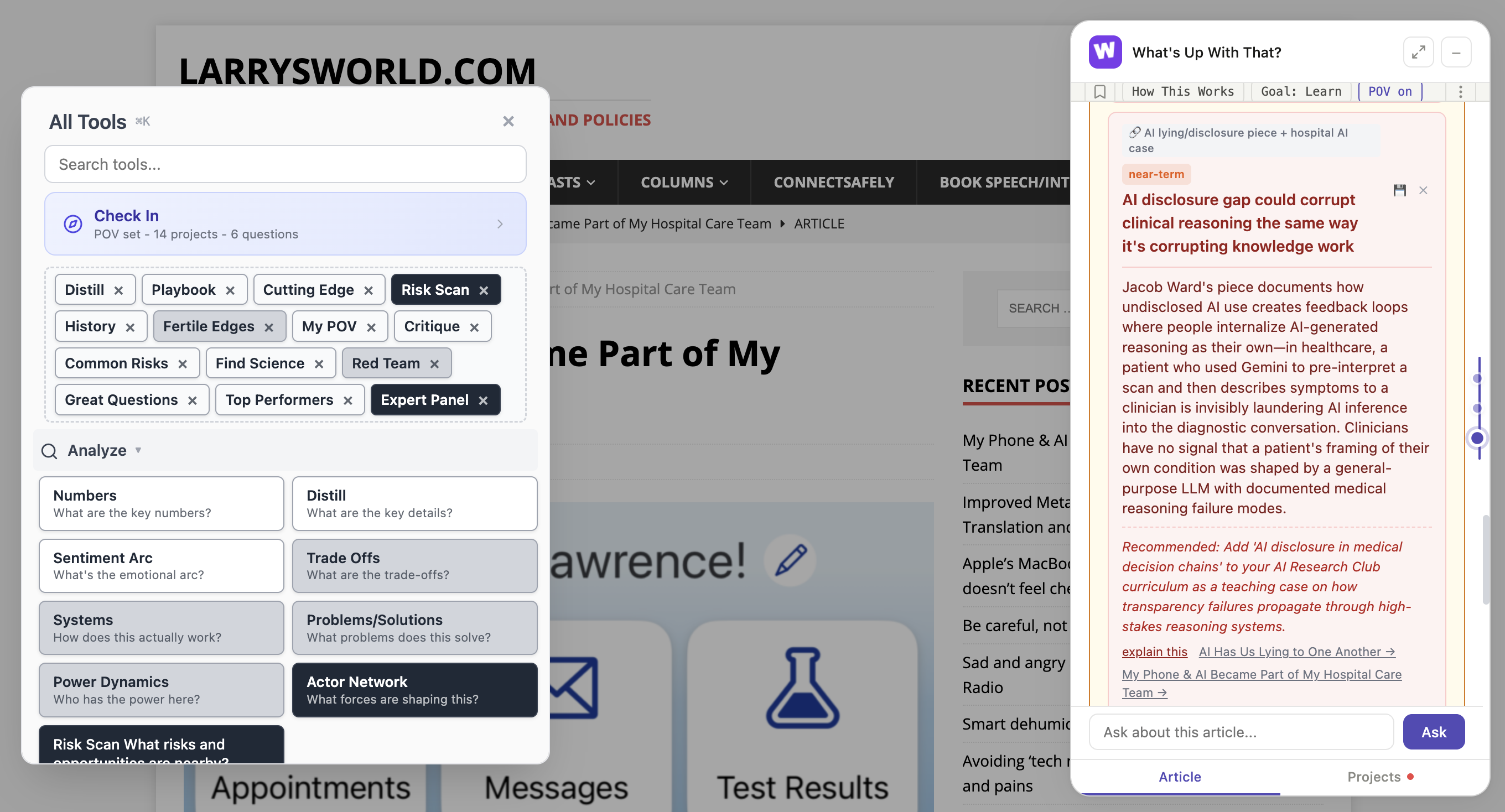
Task: Expand the What's Up With That panel
Action: tap(1418, 53)
